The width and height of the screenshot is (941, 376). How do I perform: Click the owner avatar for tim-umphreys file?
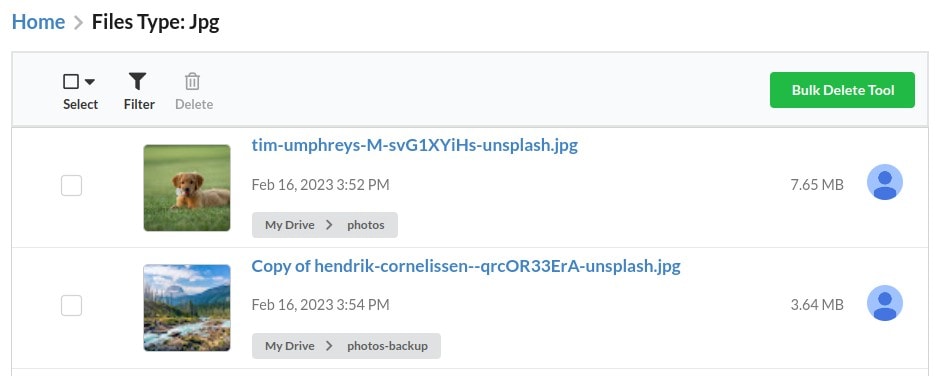pos(885,182)
